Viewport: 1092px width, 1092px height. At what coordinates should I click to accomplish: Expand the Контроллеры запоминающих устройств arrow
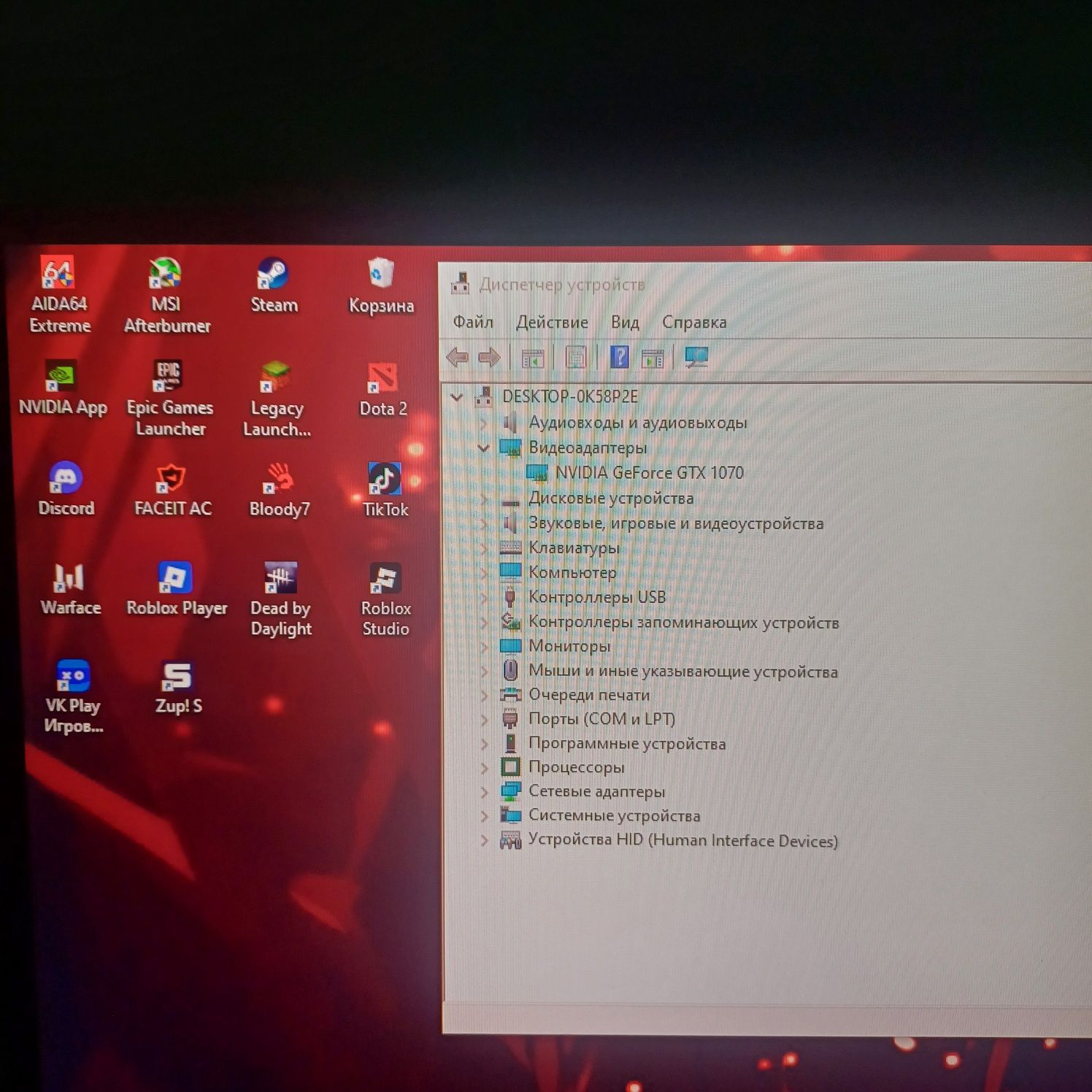(484, 623)
